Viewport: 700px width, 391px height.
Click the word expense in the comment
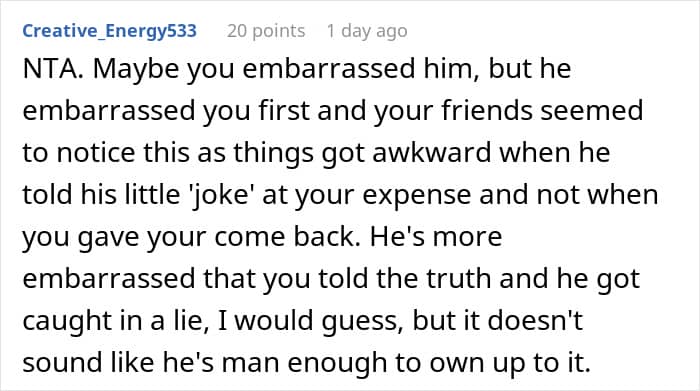416,197
